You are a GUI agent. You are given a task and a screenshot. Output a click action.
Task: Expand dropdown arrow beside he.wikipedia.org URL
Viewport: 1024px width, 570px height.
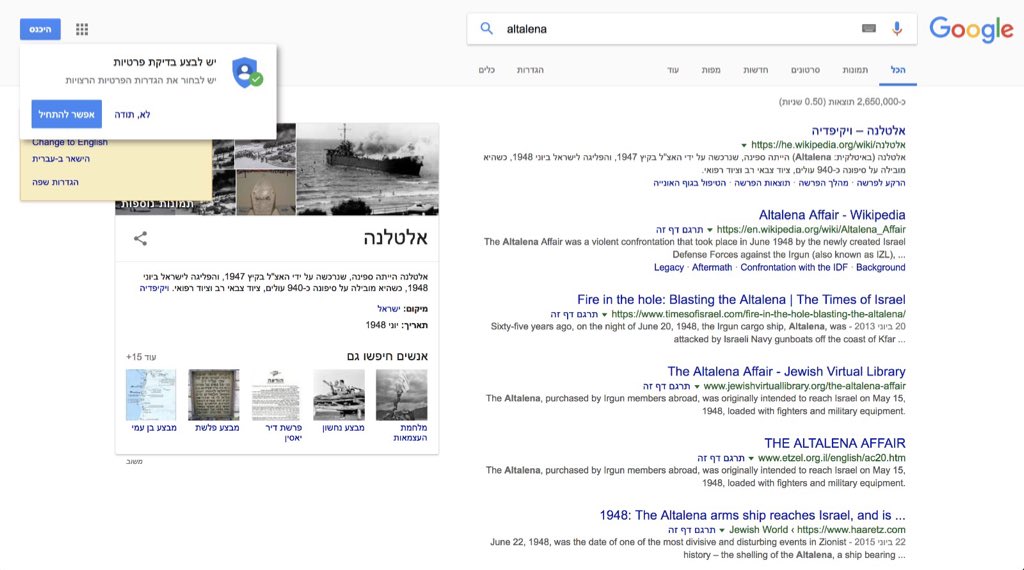point(744,146)
